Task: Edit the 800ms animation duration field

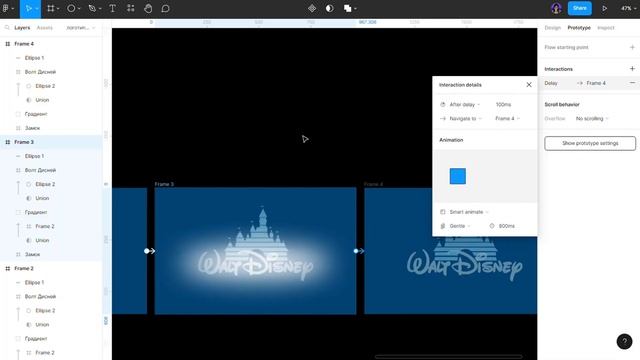Action: point(507,226)
